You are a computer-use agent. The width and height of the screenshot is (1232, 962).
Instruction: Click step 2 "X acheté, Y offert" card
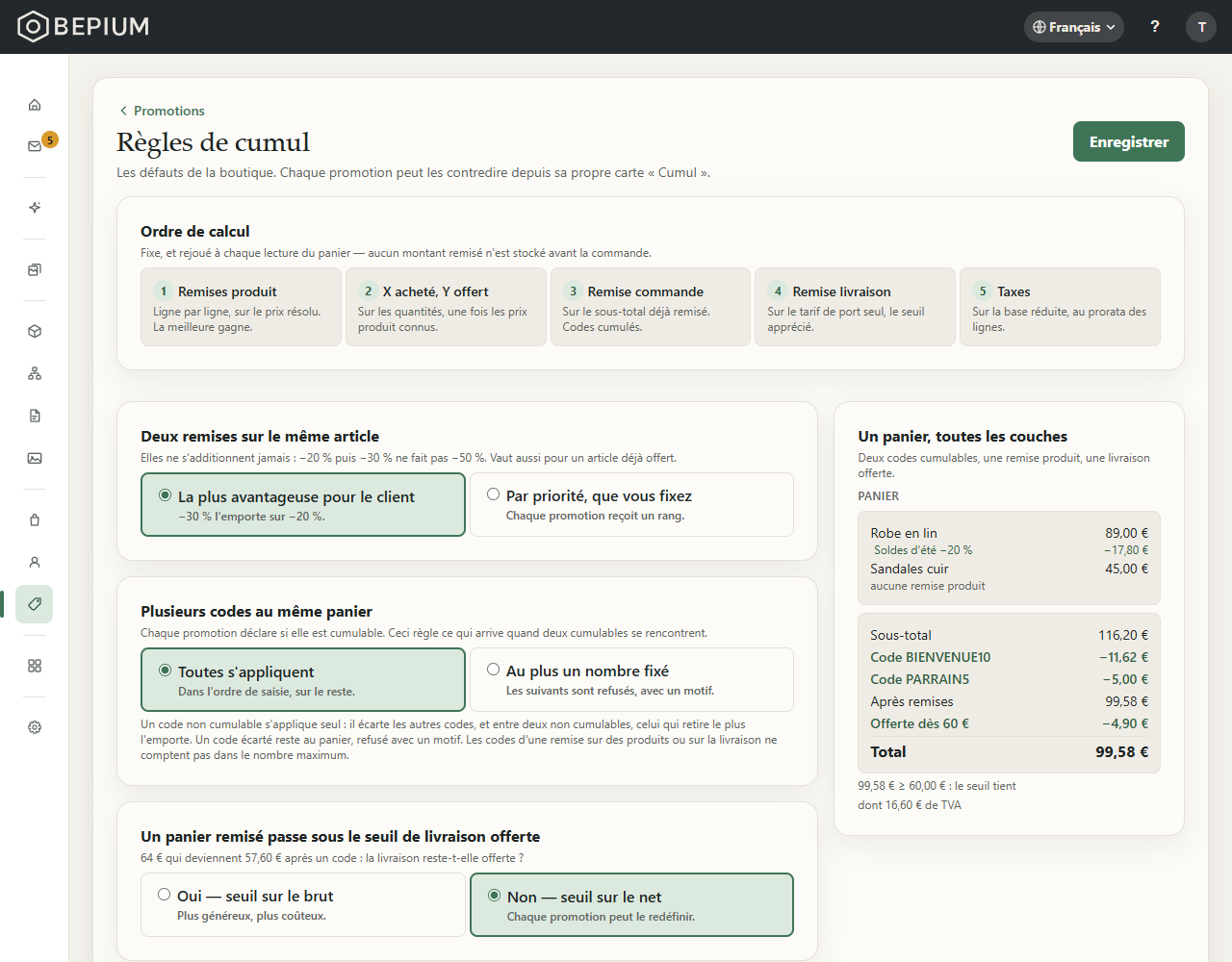tap(446, 307)
